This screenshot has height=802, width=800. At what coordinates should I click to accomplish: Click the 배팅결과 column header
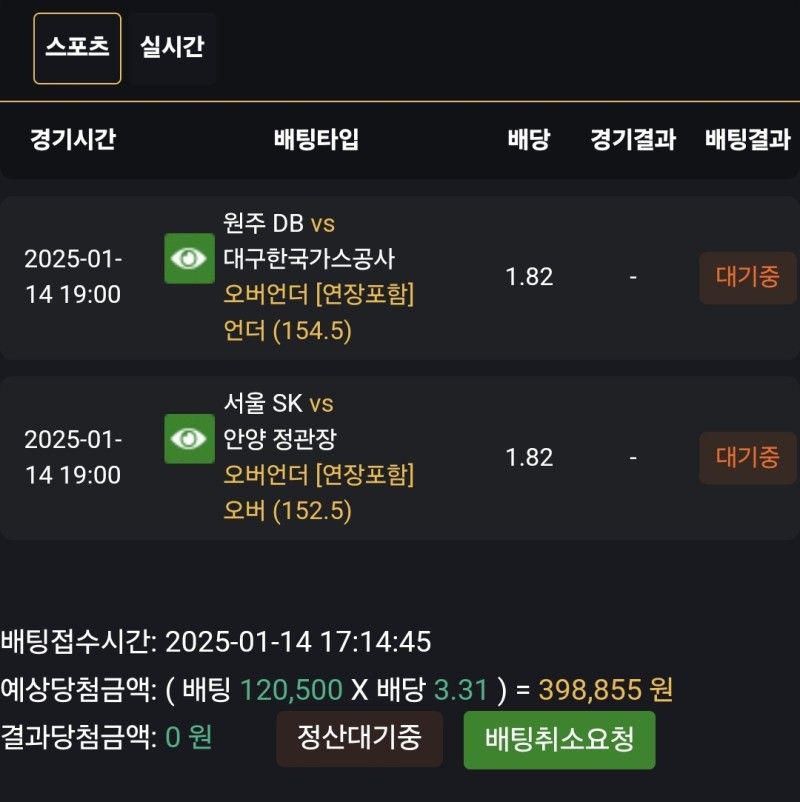747,140
